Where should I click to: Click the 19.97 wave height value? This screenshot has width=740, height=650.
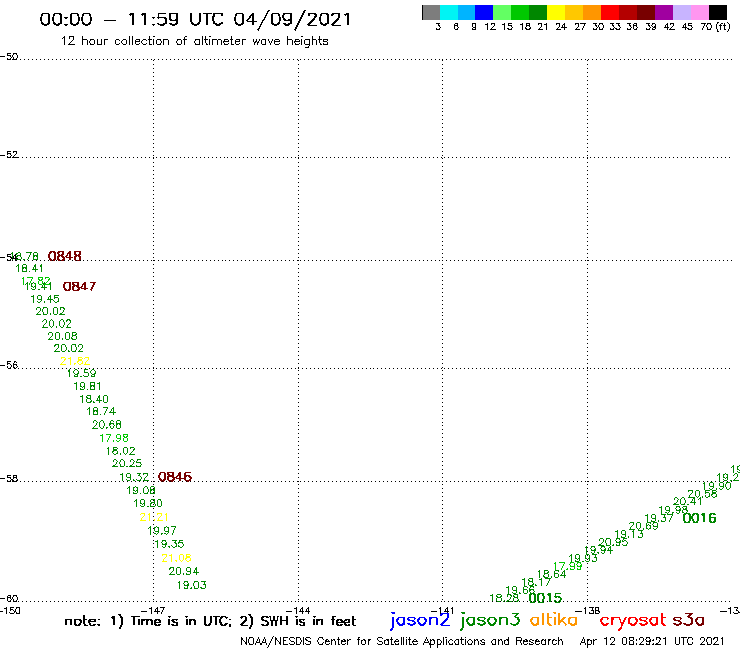(162, 531)
